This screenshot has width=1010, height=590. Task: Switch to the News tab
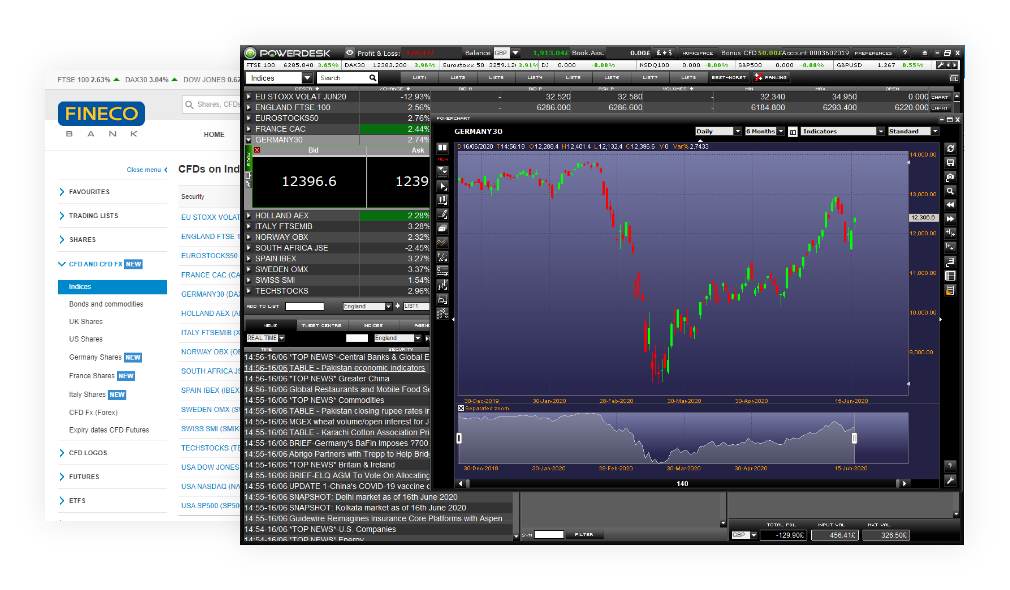point(271,325)
